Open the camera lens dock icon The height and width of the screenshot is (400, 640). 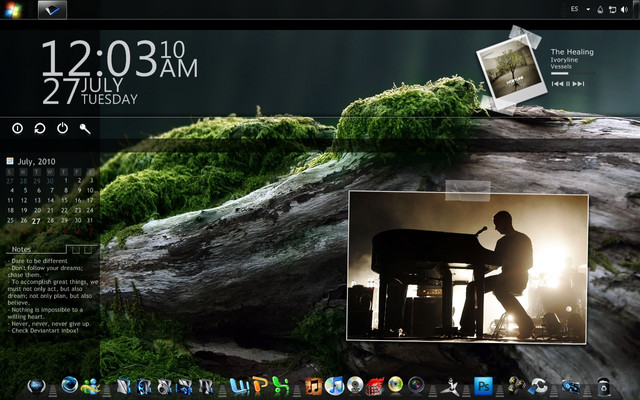pos(416,384)
